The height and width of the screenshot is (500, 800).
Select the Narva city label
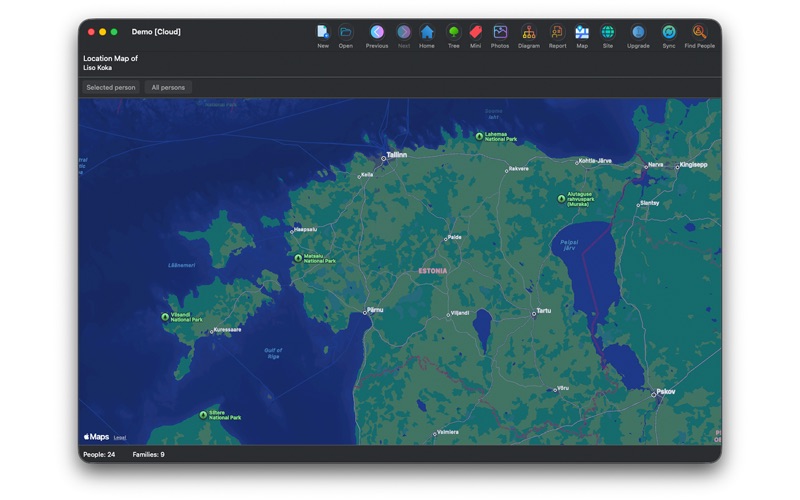point(656,164)
